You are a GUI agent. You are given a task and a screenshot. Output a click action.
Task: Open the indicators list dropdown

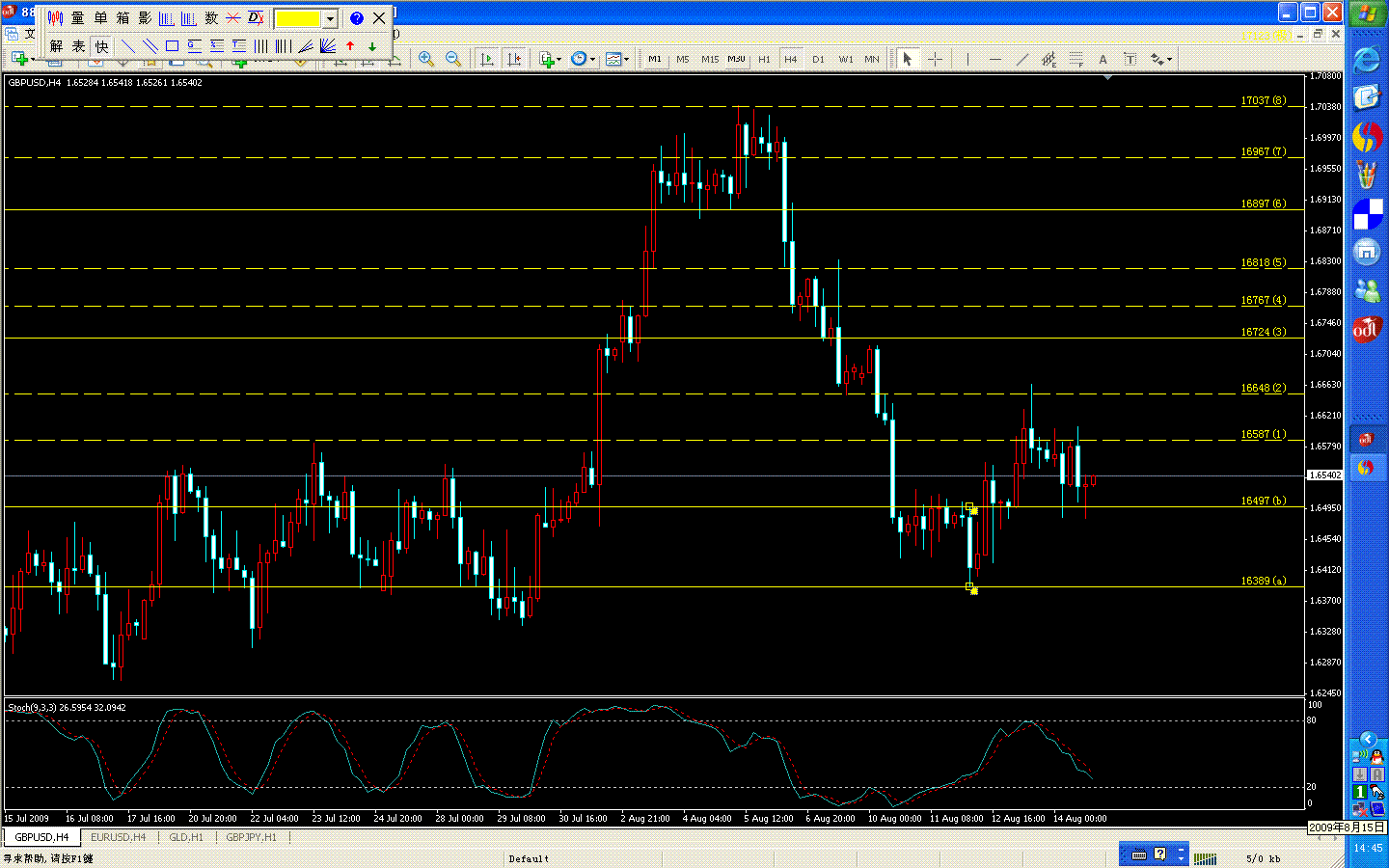tap(551, 59)
